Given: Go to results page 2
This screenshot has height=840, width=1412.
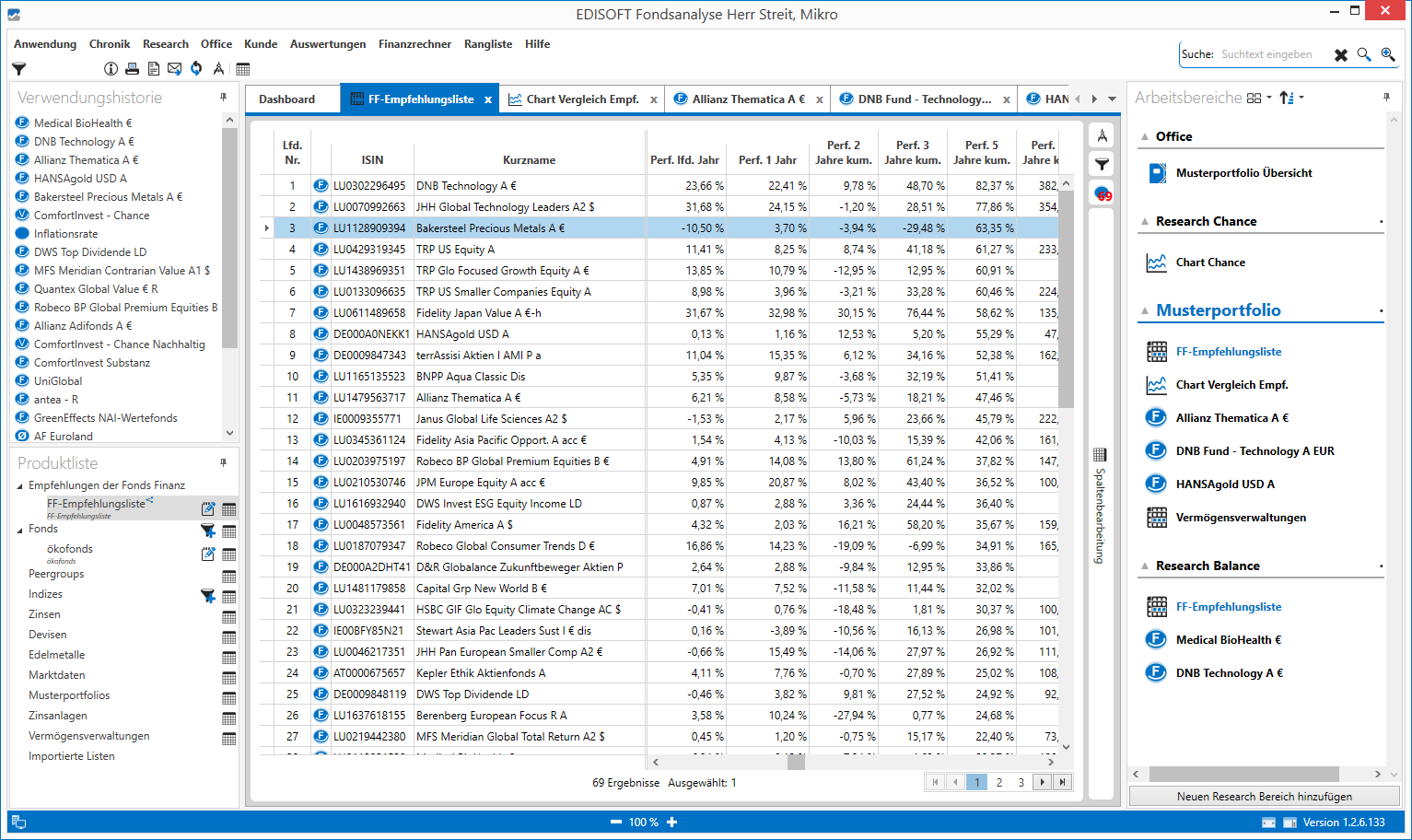Looking at the screenshot, I should tap(998, 782).
